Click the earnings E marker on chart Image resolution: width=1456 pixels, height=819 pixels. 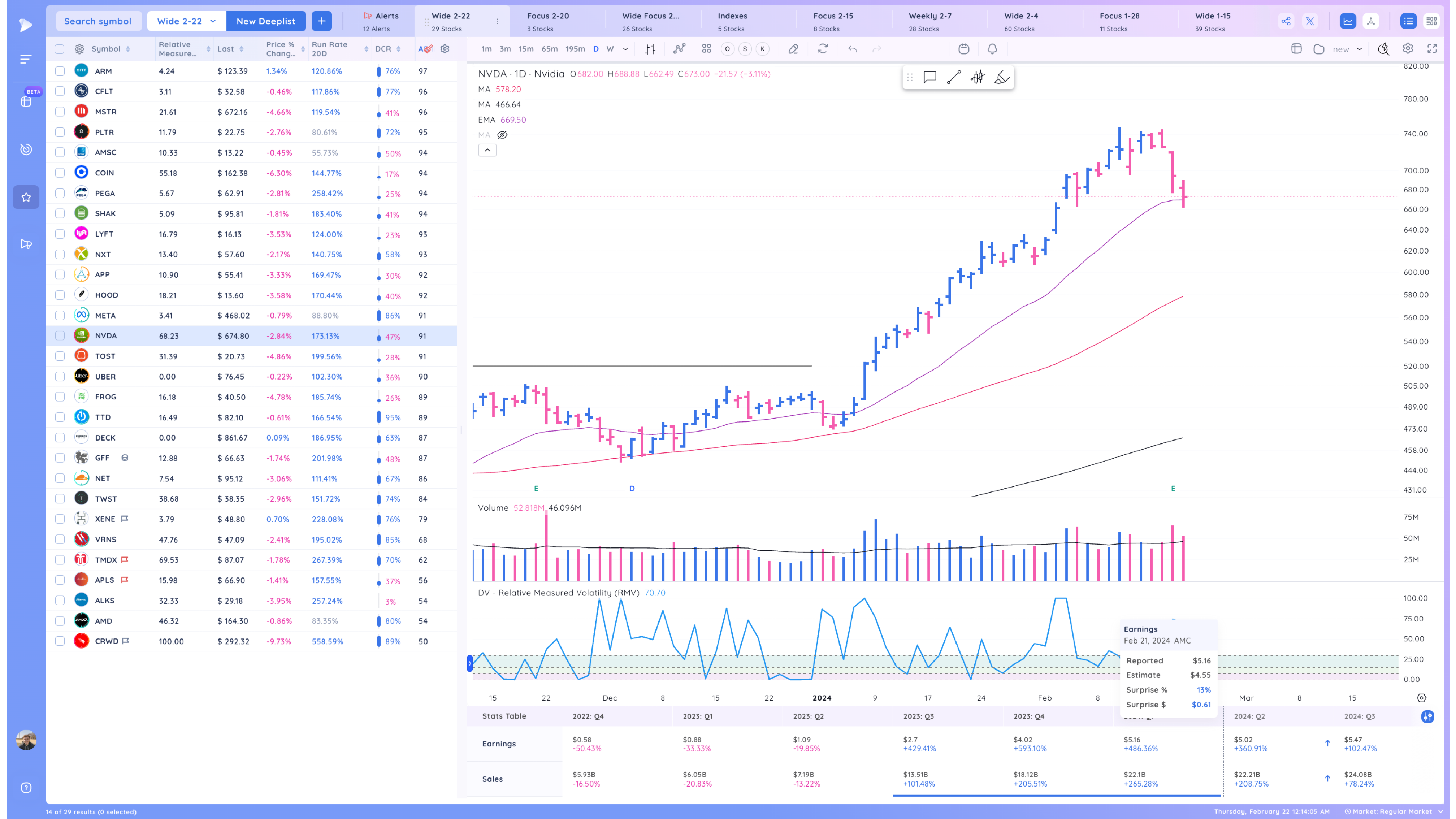(x=1173, y=488)
